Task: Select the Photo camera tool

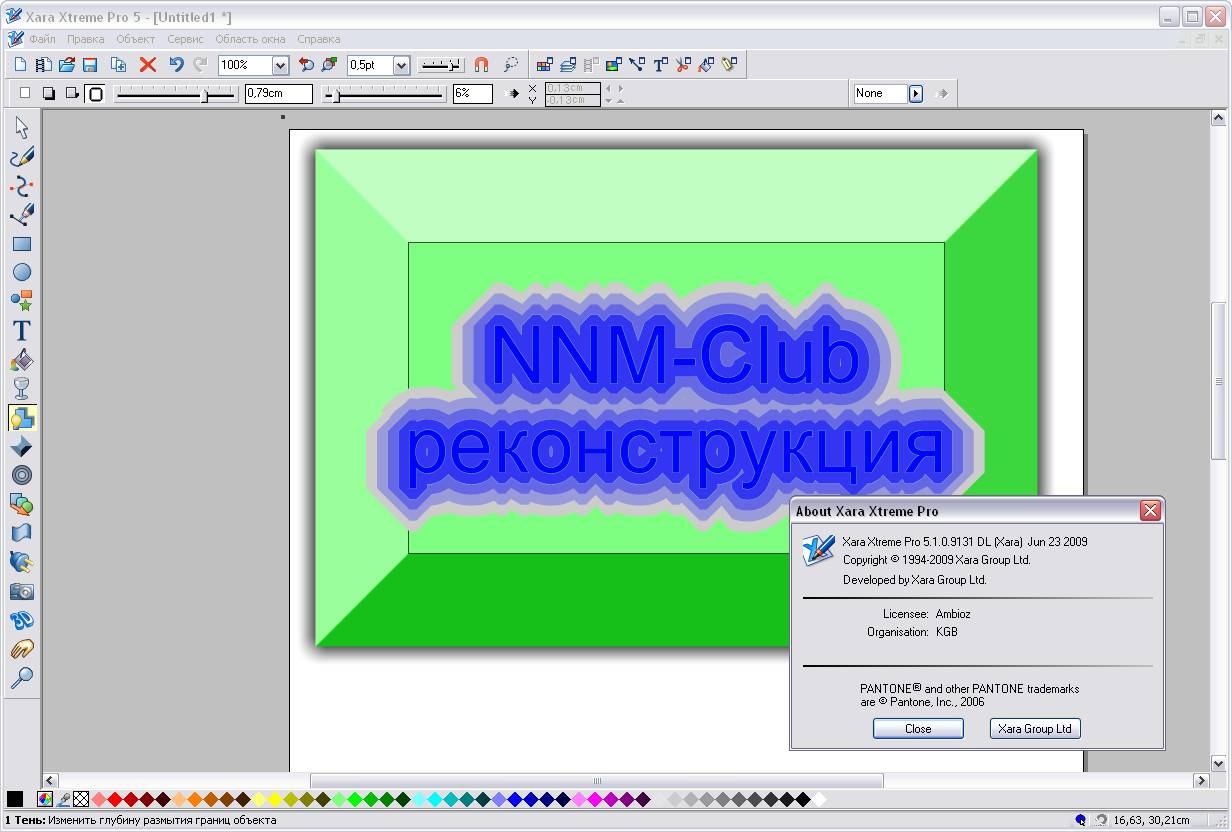Action: (22, 591)
